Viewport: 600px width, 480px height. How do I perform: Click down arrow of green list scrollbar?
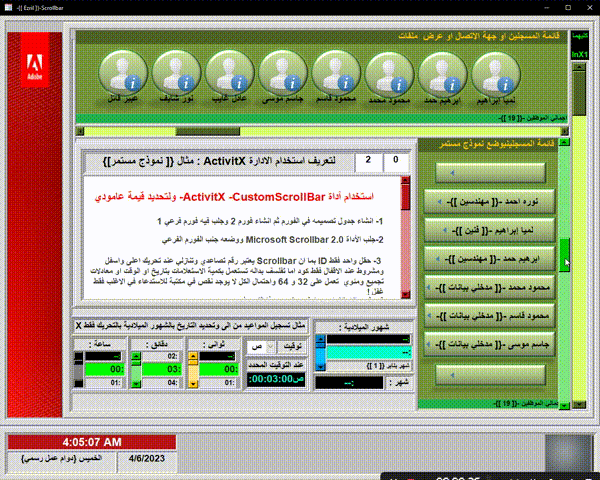pyautogui.click(x=564, y=405)
